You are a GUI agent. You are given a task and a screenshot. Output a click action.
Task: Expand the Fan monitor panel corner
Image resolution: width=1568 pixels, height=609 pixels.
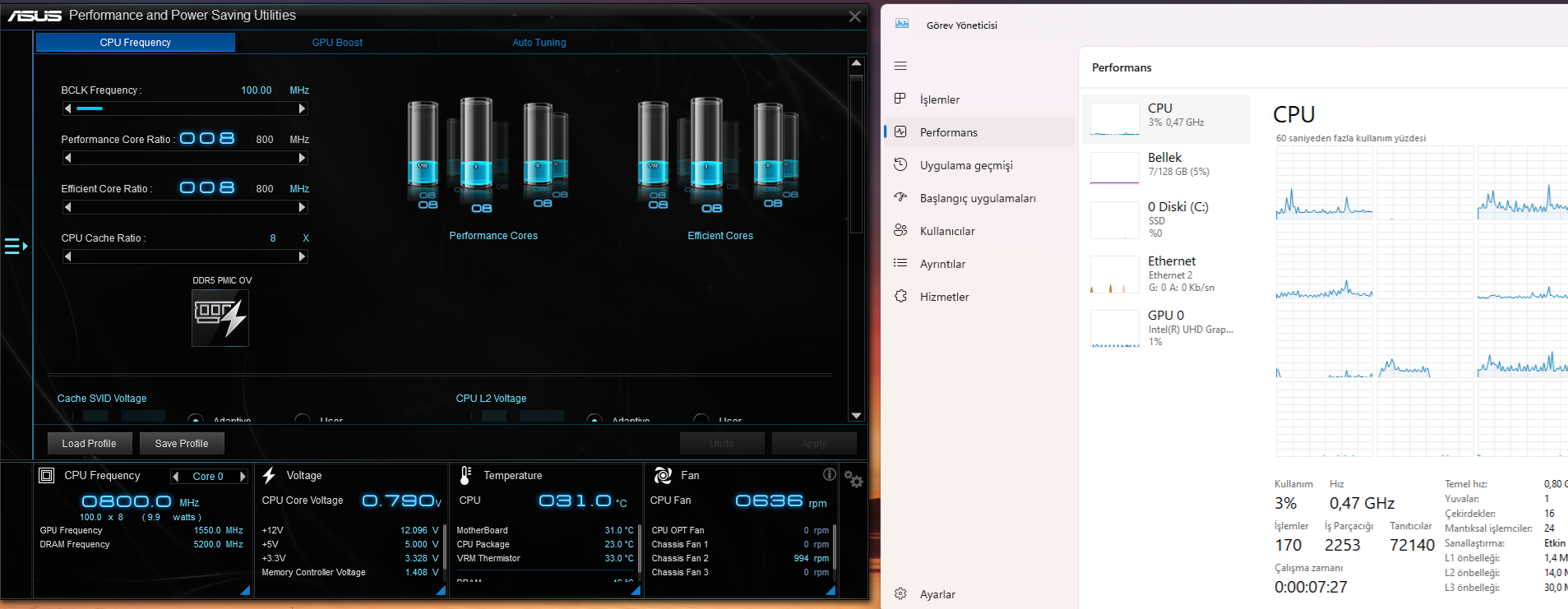coord(830,590)
